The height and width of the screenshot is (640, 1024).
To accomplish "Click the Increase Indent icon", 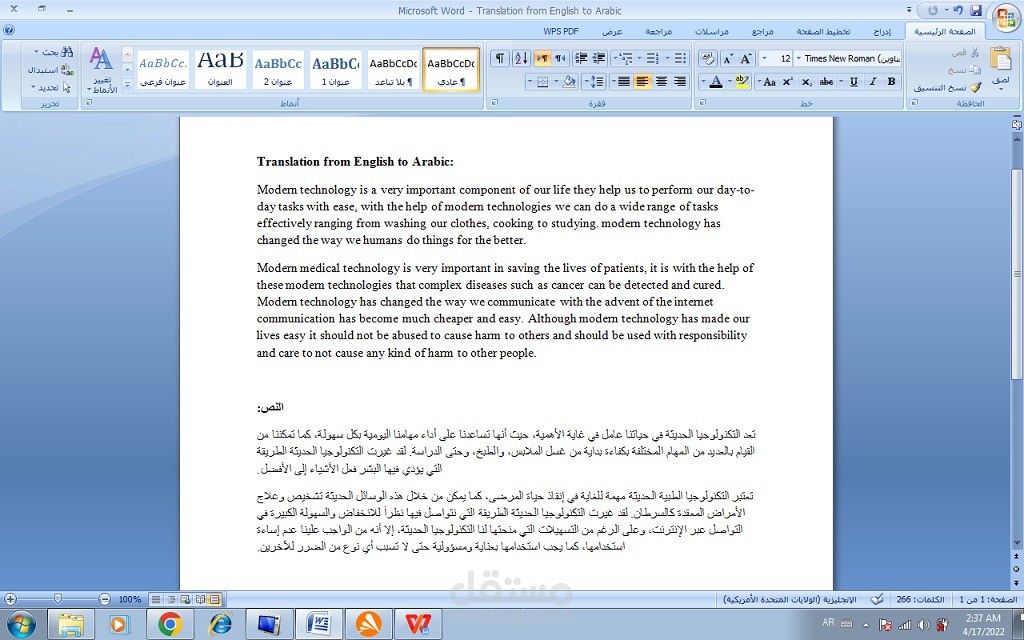I will pyautogui.click(x=580, y=59).
